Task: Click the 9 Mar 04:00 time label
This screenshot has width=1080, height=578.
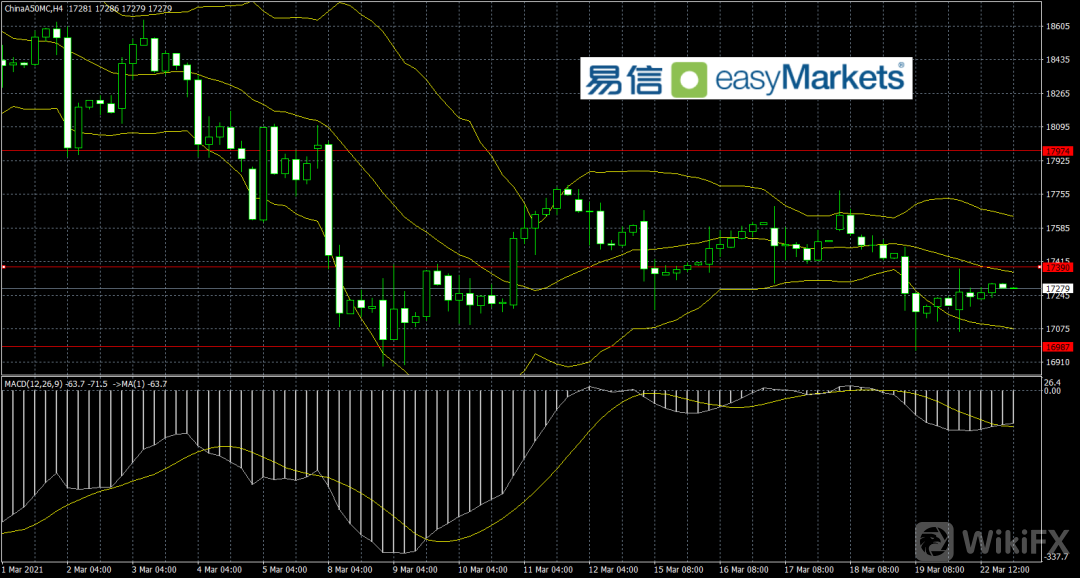Action: tap(417, 570)
